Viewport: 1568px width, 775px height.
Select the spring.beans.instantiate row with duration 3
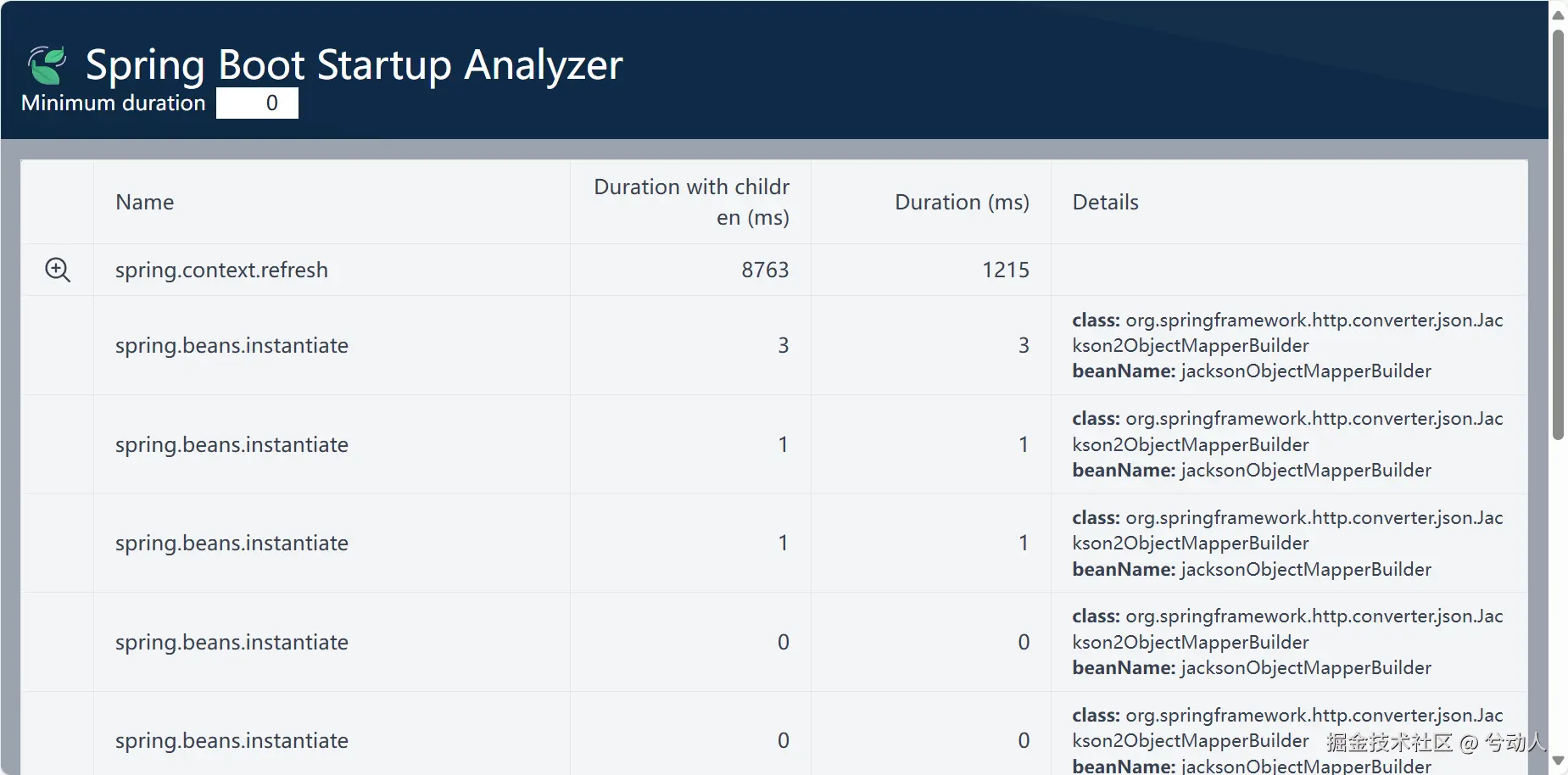click(232, 345)
